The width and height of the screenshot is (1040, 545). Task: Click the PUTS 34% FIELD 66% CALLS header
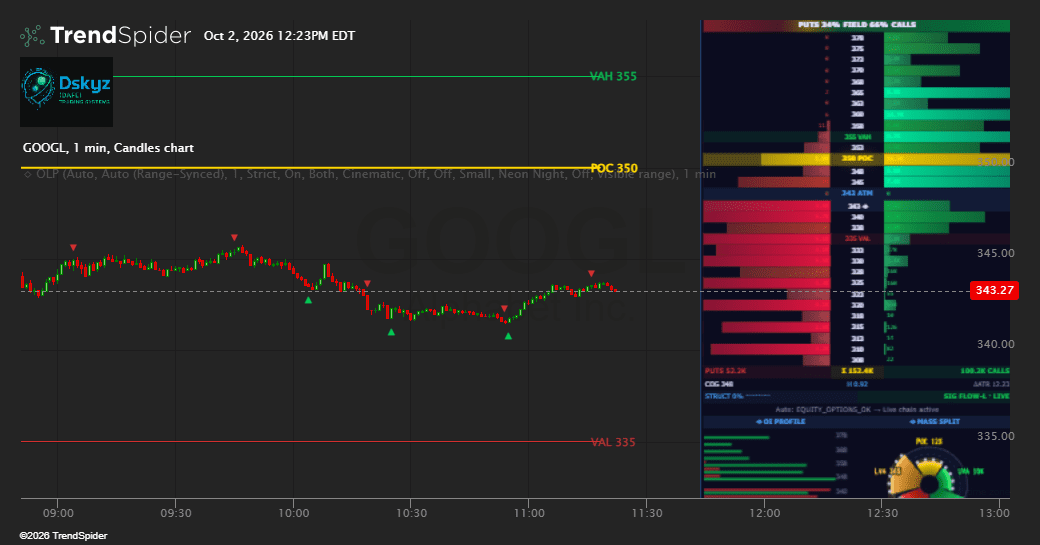[x=856, y=25]
